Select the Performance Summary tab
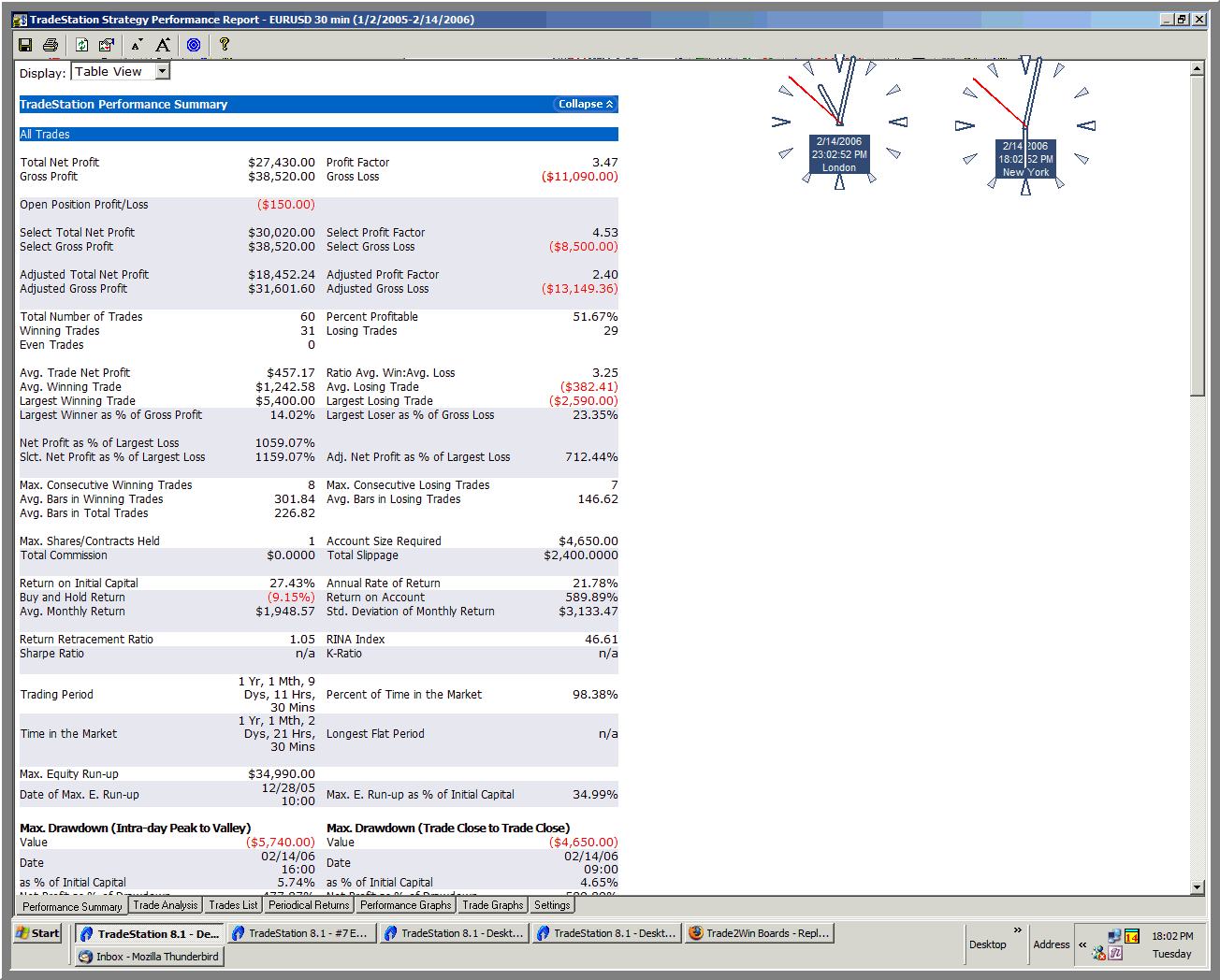 [x=72, y=906]
